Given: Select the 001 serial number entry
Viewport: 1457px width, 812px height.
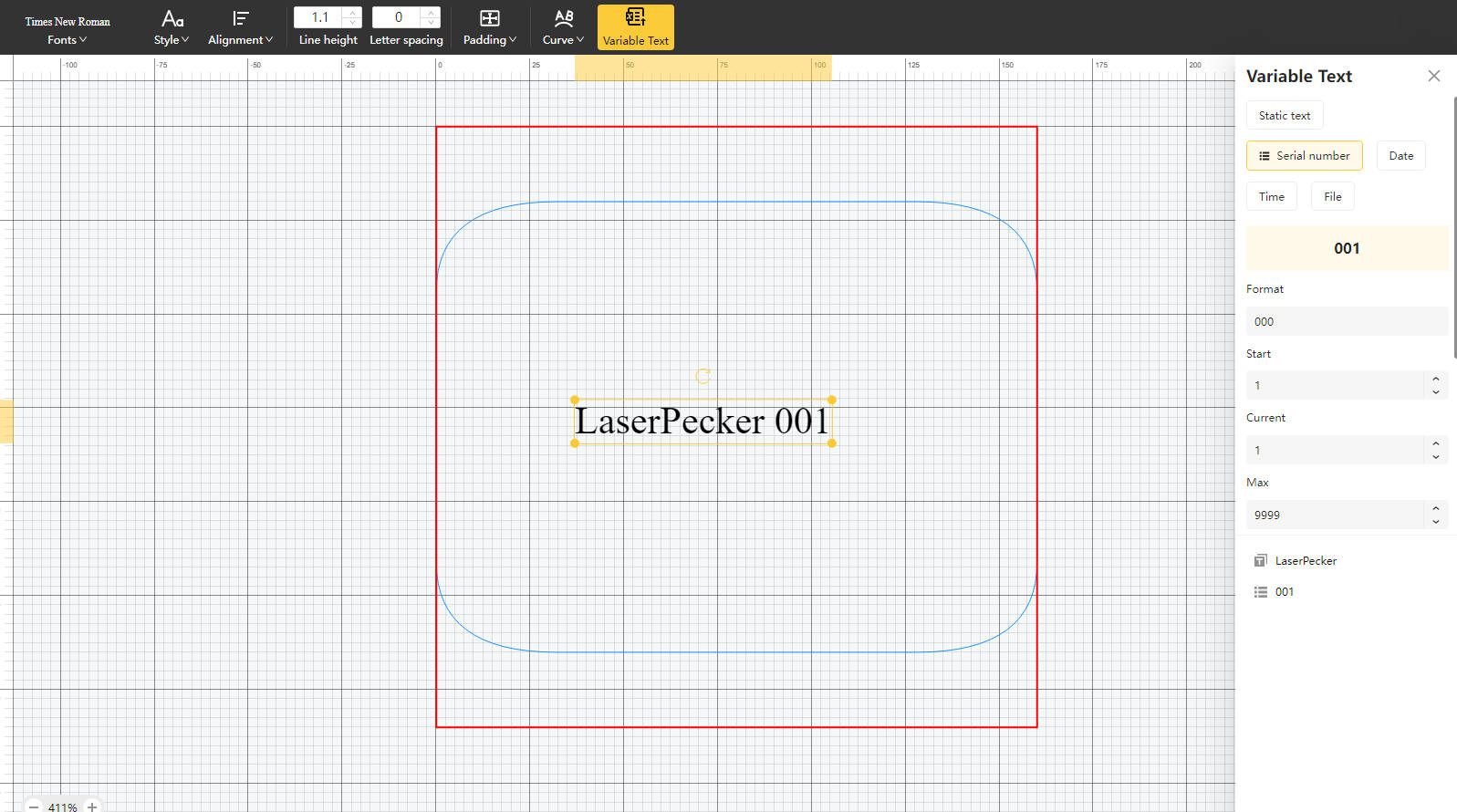Looking at the screenshot, I should pyautogui.click(x=1285, y=591).
